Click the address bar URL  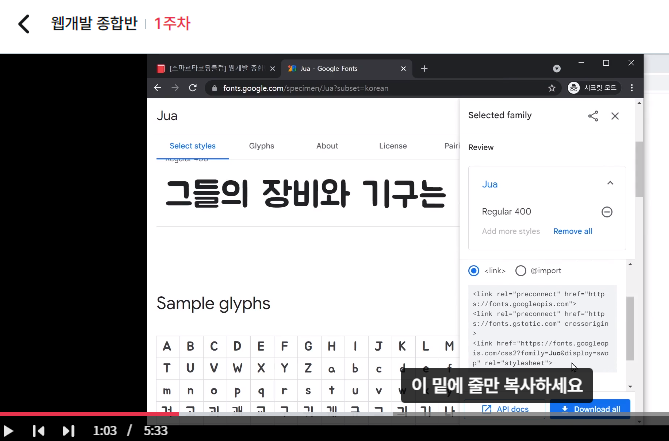(305, 88)
